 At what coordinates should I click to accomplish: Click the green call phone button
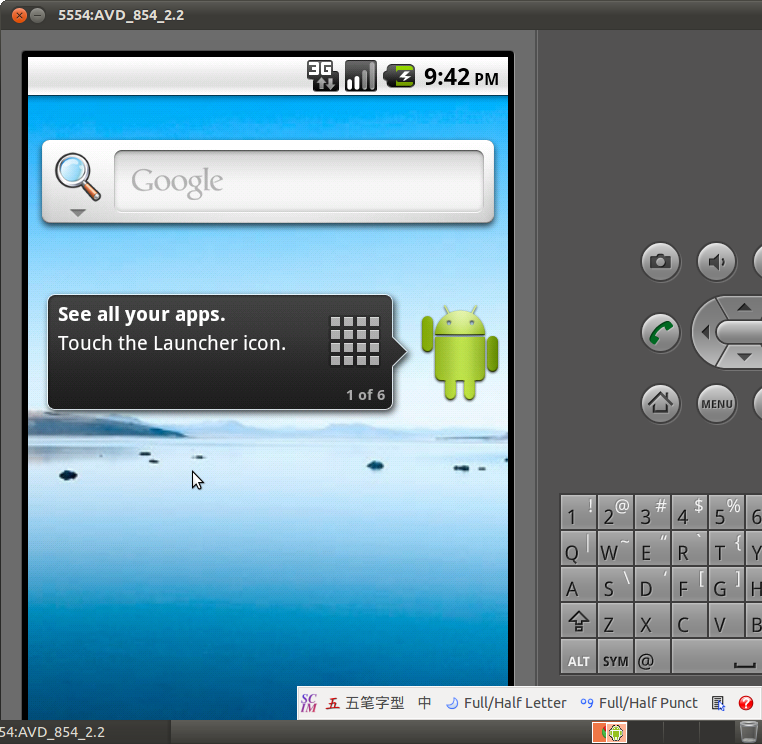pyautogui.click(x=660, y=332)
